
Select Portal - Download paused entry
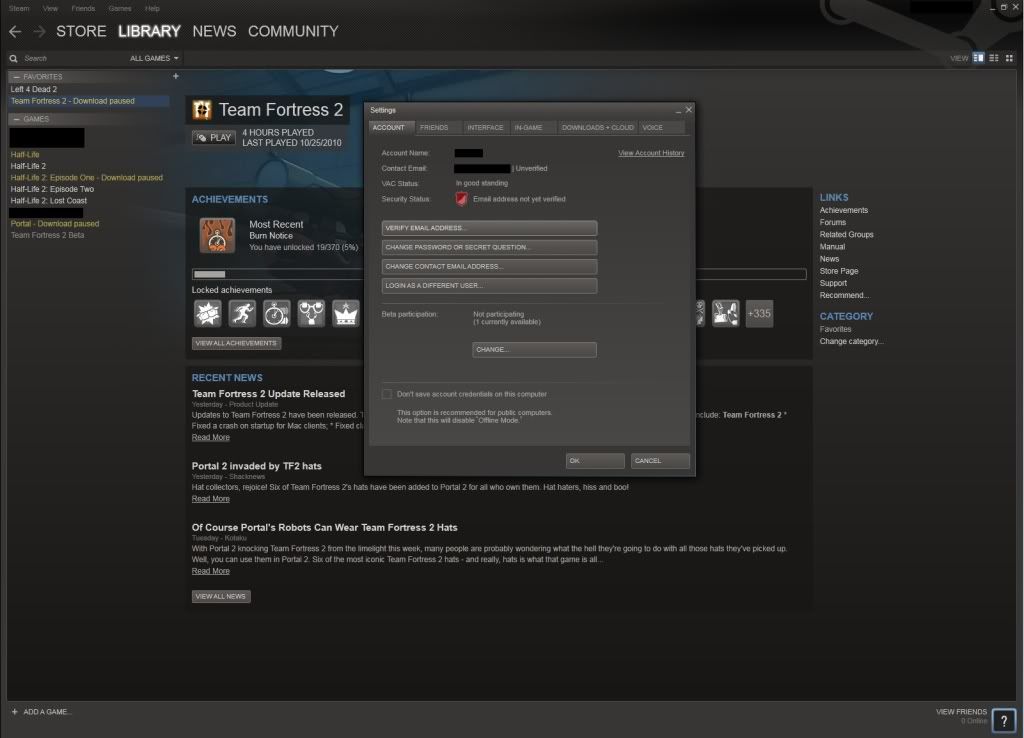tap(55, 224)
